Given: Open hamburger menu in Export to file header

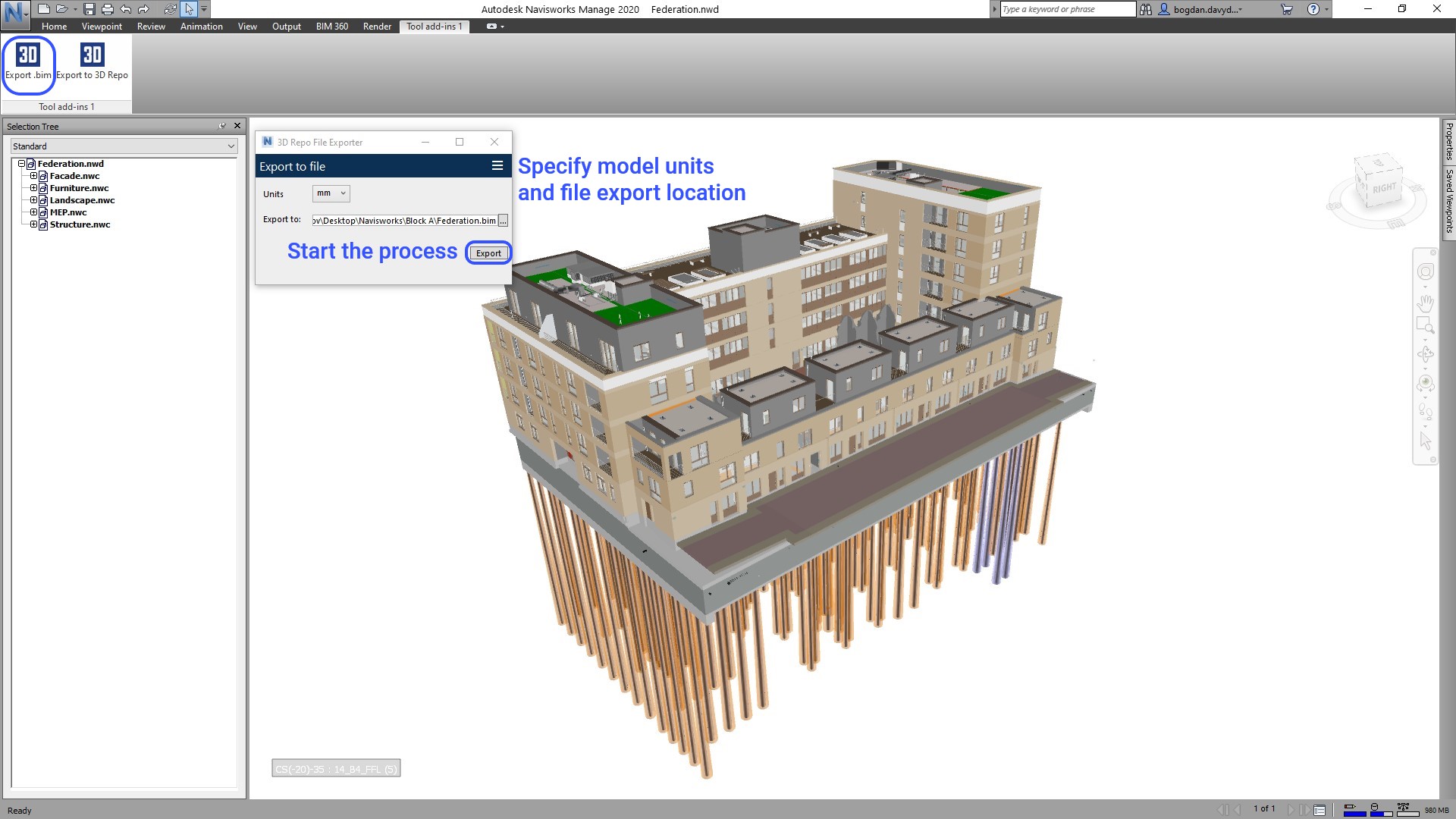Looking at the screenshot, I should pos(497,166).
